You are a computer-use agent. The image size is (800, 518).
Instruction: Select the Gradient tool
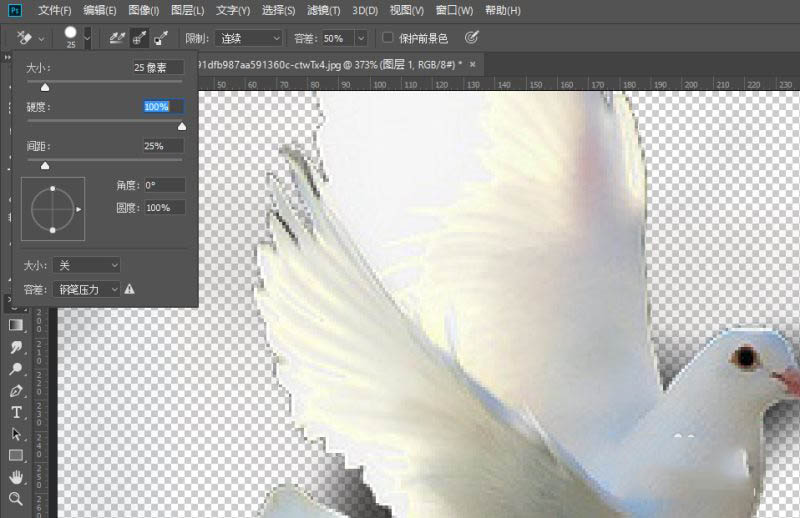pos(16,325)
